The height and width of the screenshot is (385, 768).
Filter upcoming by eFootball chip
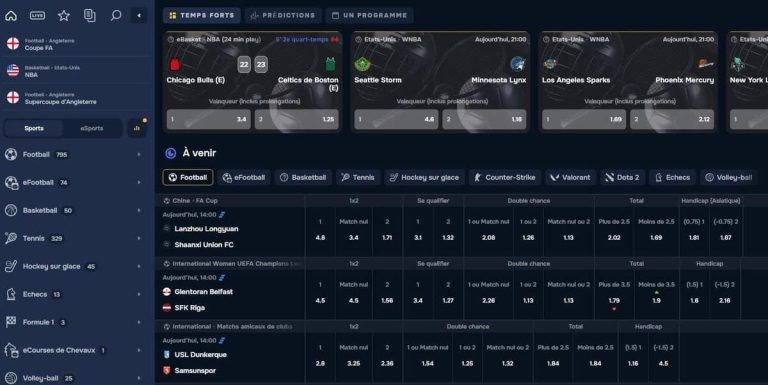pos(243,177)
